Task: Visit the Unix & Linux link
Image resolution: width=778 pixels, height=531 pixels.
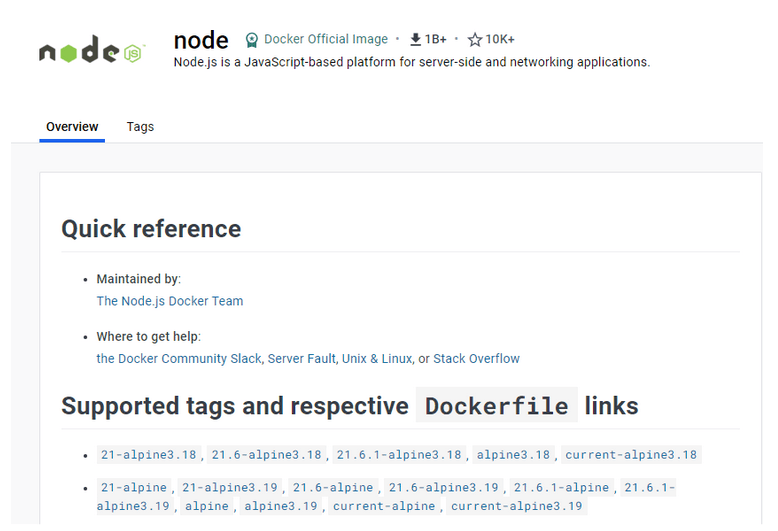Action: coord(377,359)
